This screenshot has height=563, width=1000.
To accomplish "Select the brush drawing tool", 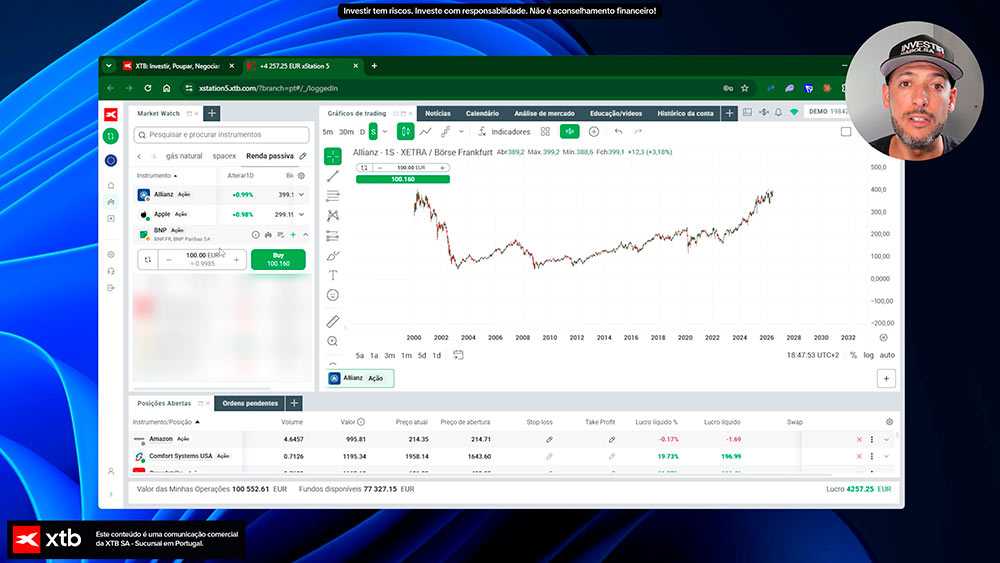I will [333, 256].
